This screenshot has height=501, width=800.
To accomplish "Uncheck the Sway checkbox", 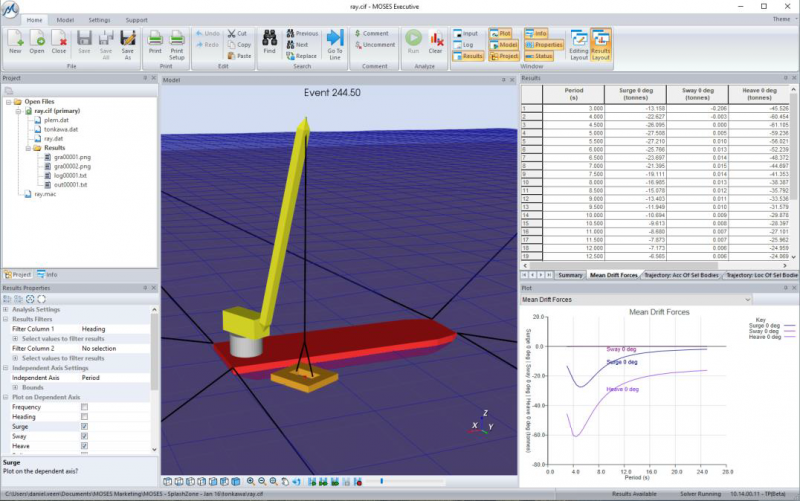I will 84,436.
